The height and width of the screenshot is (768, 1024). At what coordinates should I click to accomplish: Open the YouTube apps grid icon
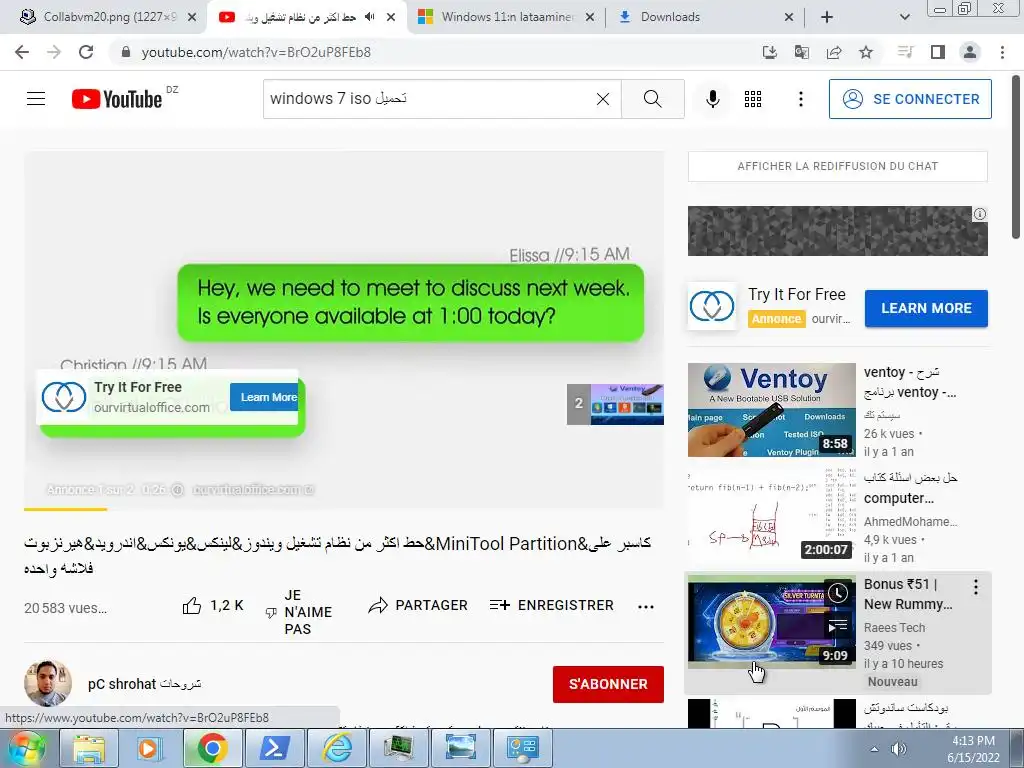(x=753, y=99)
